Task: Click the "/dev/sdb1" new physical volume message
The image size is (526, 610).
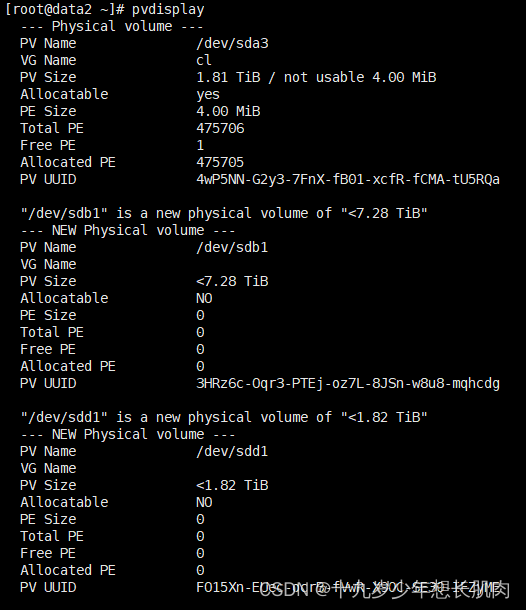Action: click(224, 213)
